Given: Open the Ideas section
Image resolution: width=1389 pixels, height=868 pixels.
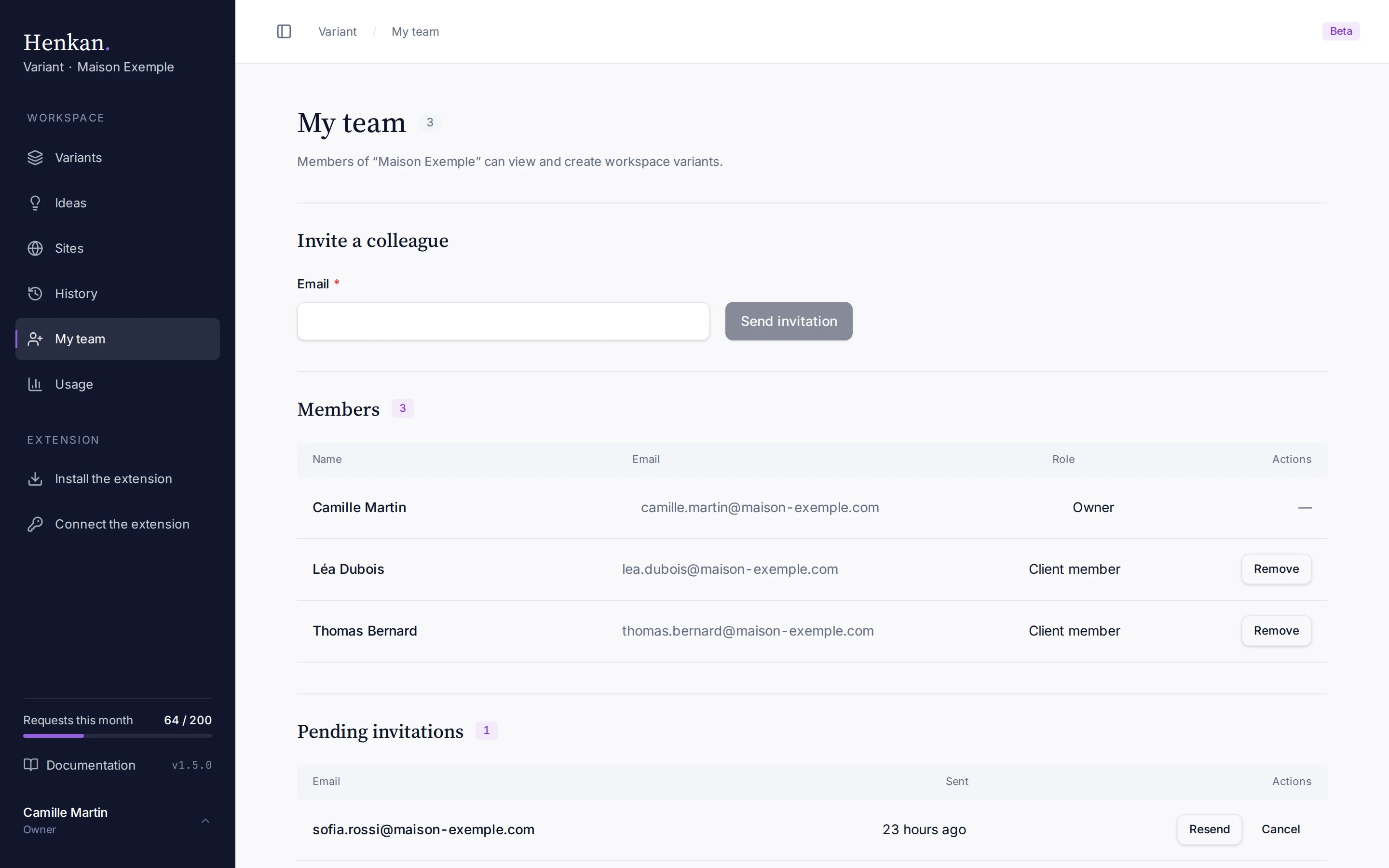Looking at the screenshot, I should click(118, 203).
